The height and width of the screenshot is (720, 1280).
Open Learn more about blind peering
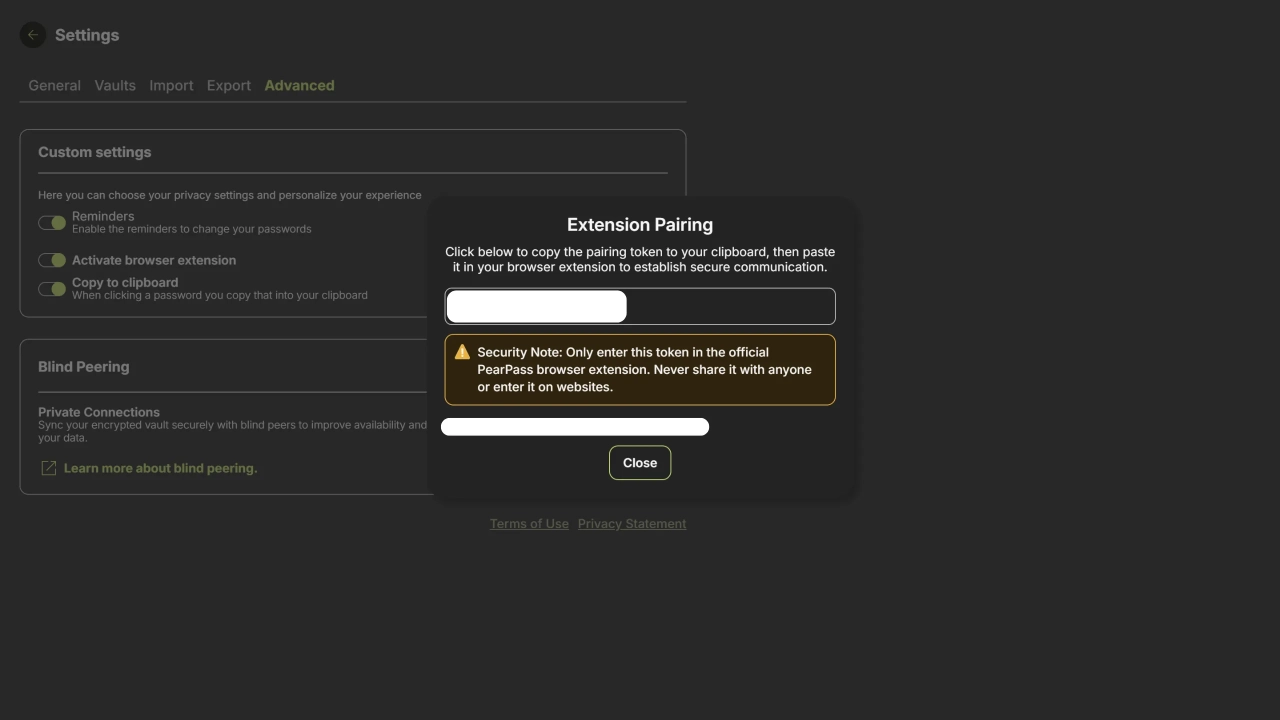pos(160,468)
